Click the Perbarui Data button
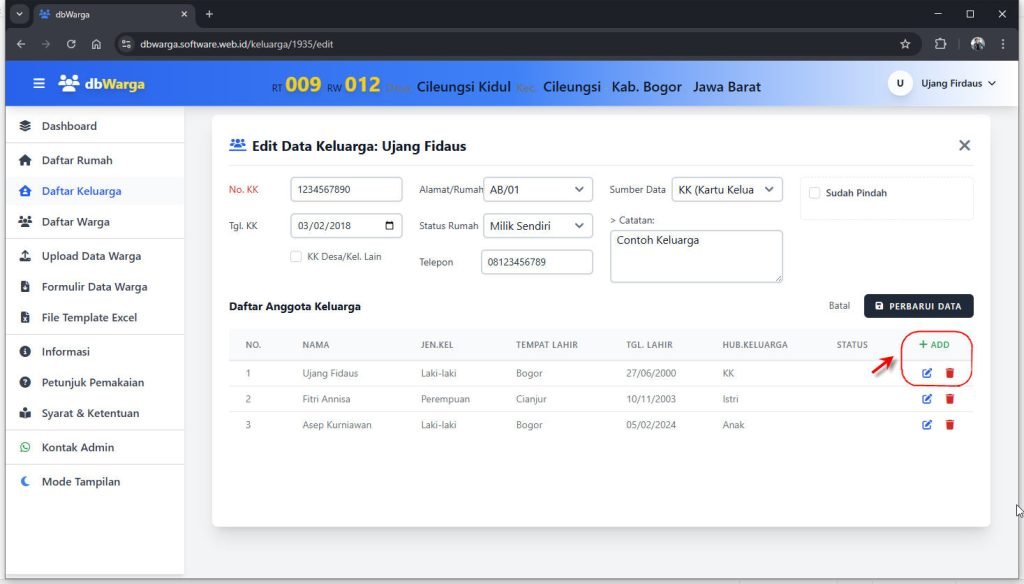Viewport: 1024px width, 584px height. pyautogui.click(x=918, y=306)
